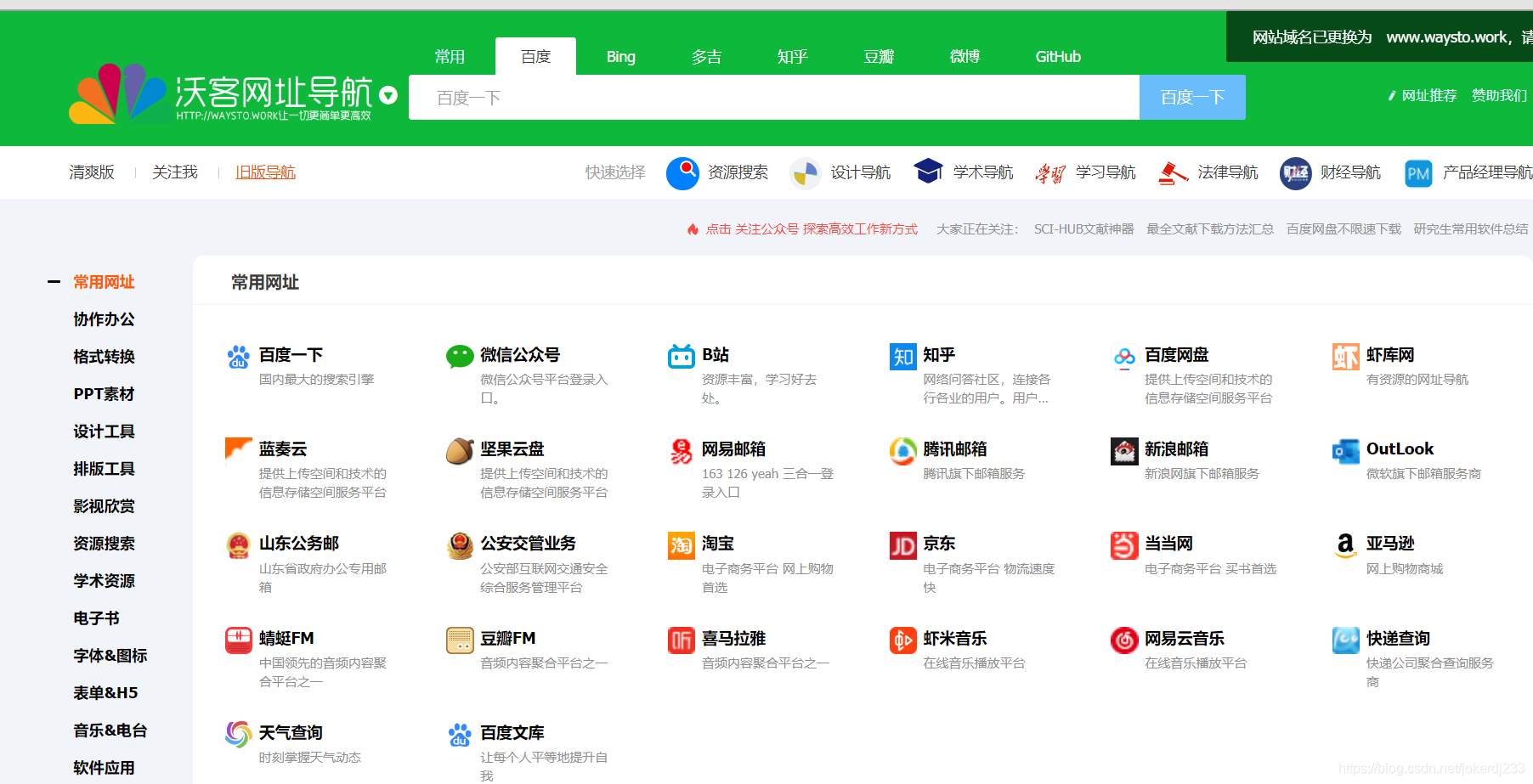Viewport: 1533px width, 784px height.
Task: Open the SCI-HUB文献神器 link
Action: coord(1083,229)
